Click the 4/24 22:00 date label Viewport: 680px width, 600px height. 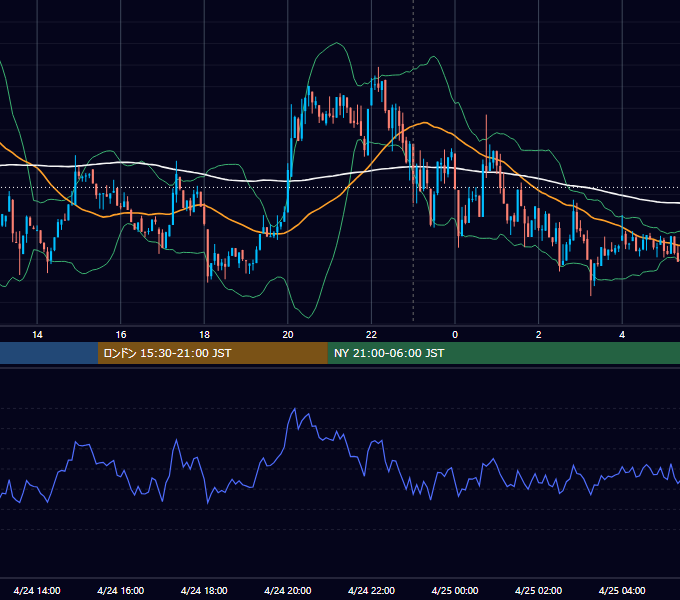[371, 590]
